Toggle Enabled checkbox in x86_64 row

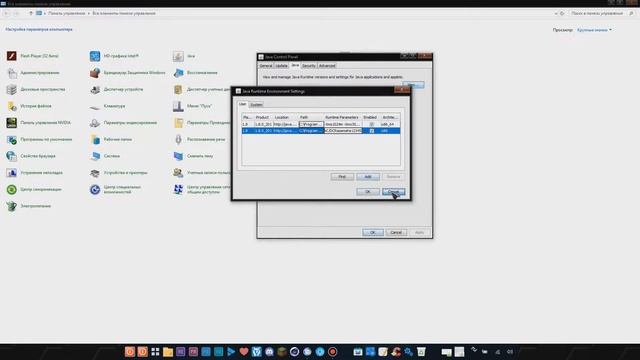point(371,124)
